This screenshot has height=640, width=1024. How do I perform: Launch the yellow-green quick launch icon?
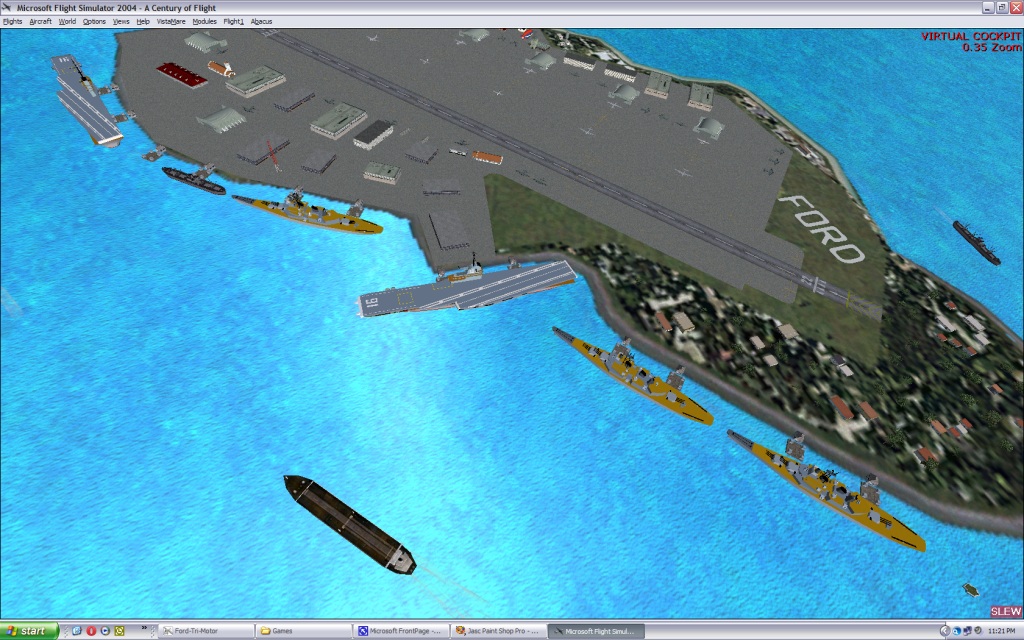click(x=120, y=631)
